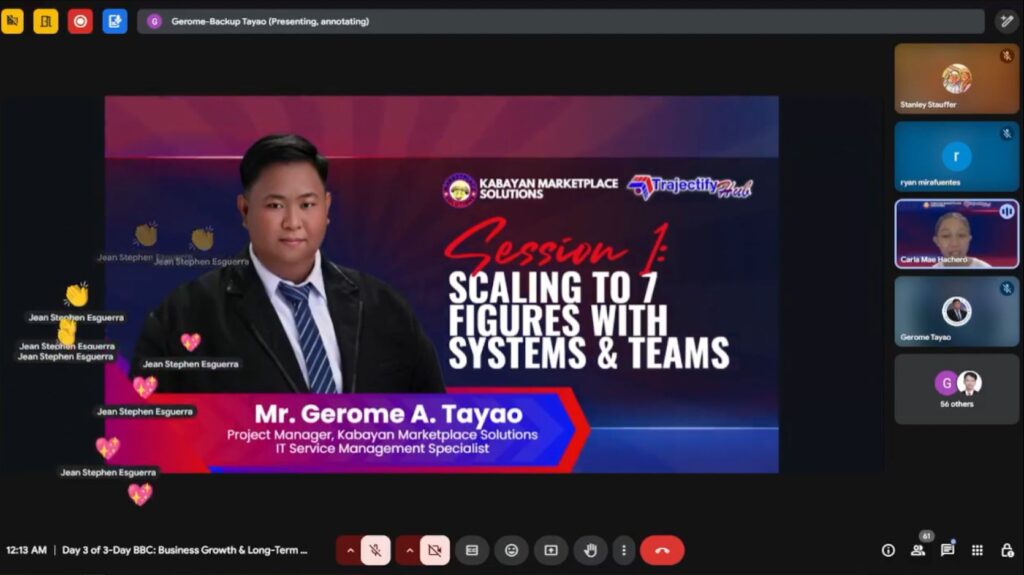Viewport: 1024px width, 575px height.
Task: Leave call with red hang-up button
Action: tap(662, 550)
